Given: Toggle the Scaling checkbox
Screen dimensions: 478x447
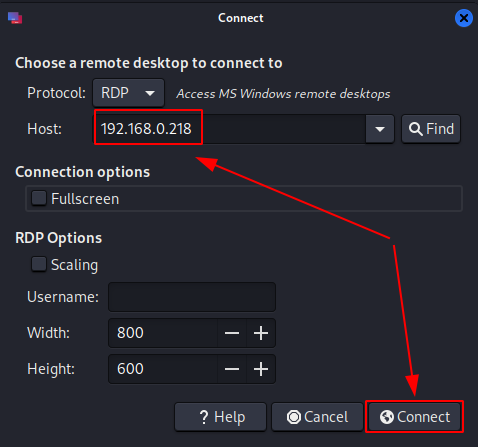Looking at the screenshot, I should pos(39,264).
